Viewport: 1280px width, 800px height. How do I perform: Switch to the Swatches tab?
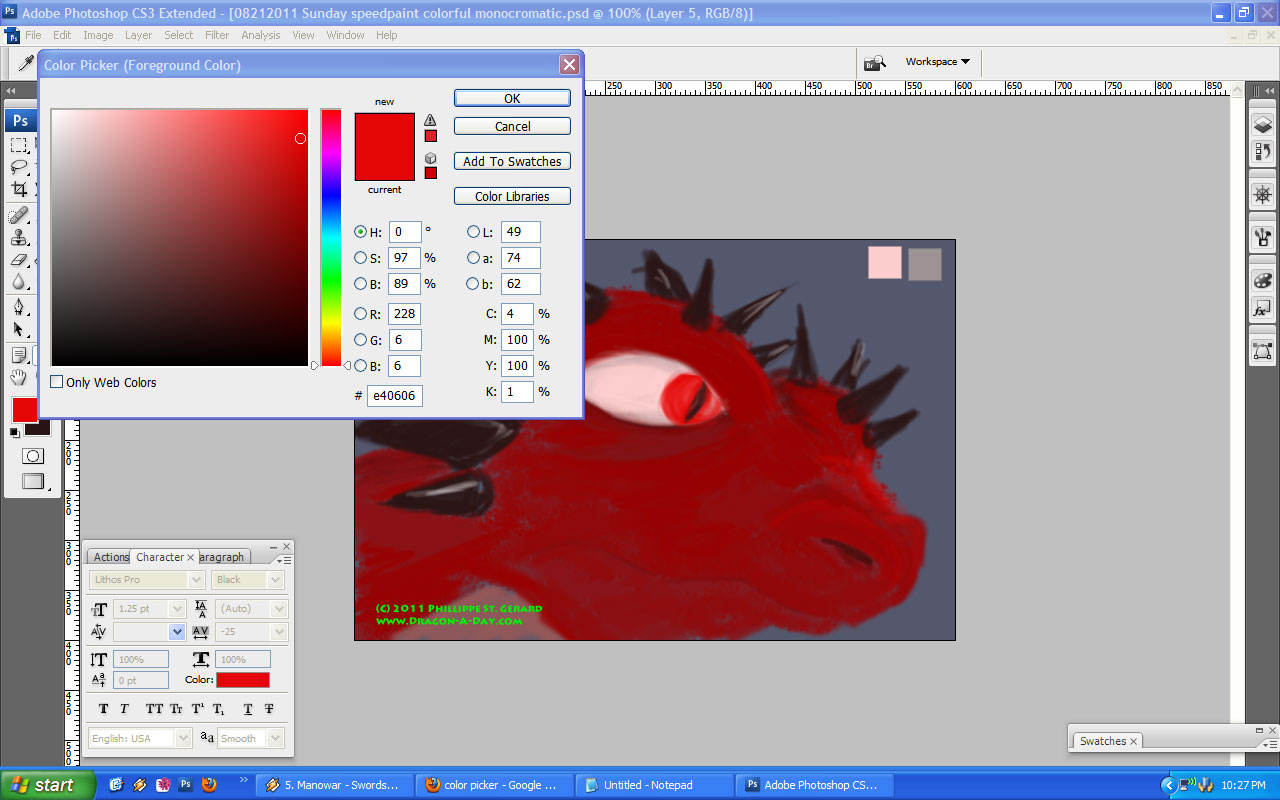coord(1108,741)
